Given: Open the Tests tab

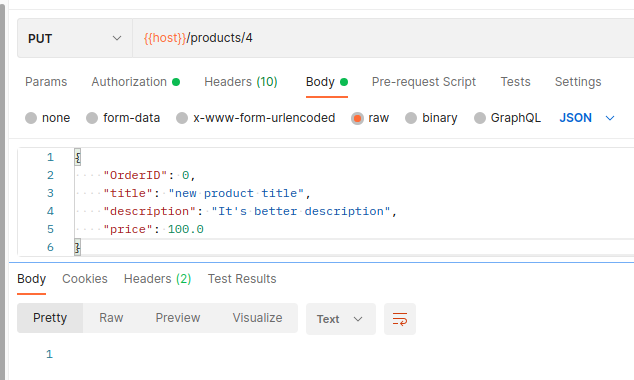Looking at the screenshot, I should coord(515,82).
